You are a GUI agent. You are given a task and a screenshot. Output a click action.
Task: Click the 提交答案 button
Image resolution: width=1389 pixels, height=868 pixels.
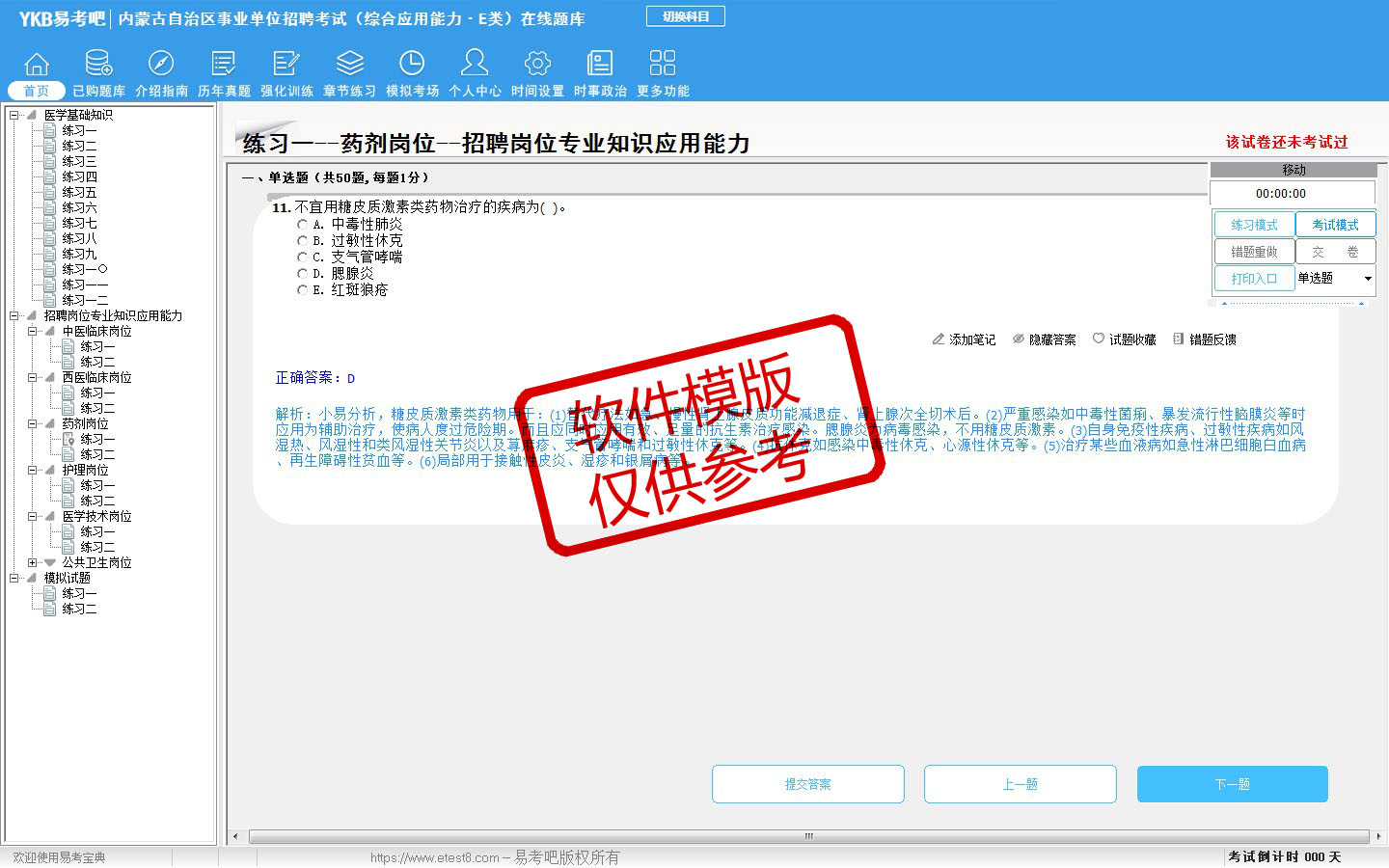coord(807,784)
